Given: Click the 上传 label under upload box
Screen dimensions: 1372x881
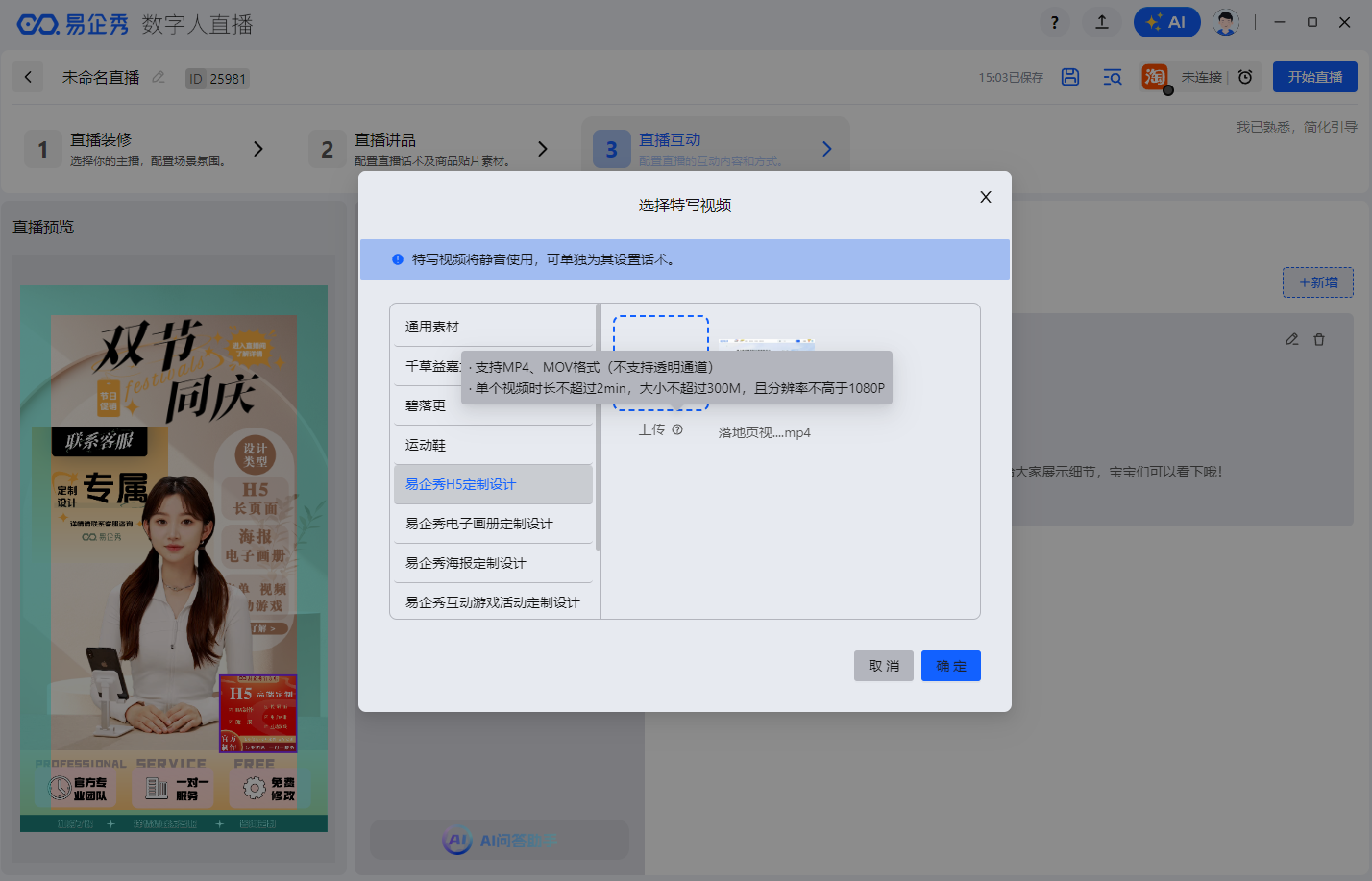Looking at the screenshot, I should pyautogui.click(x=651, y=429).
